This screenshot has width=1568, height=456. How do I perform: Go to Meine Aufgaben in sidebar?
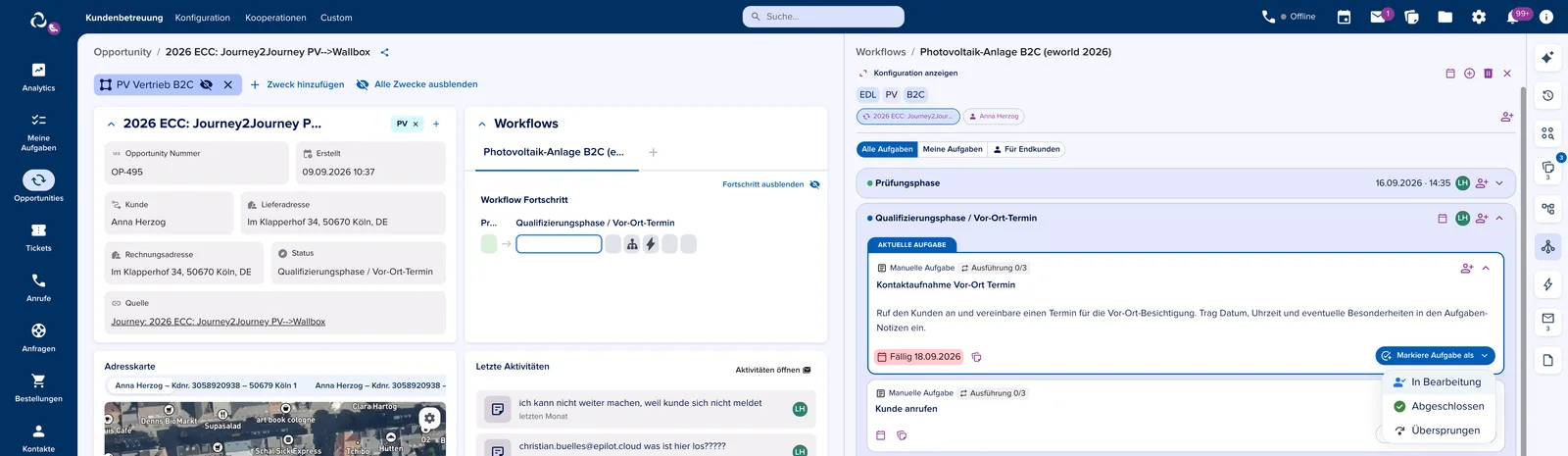pyautogui.click(x=38, y=131)
